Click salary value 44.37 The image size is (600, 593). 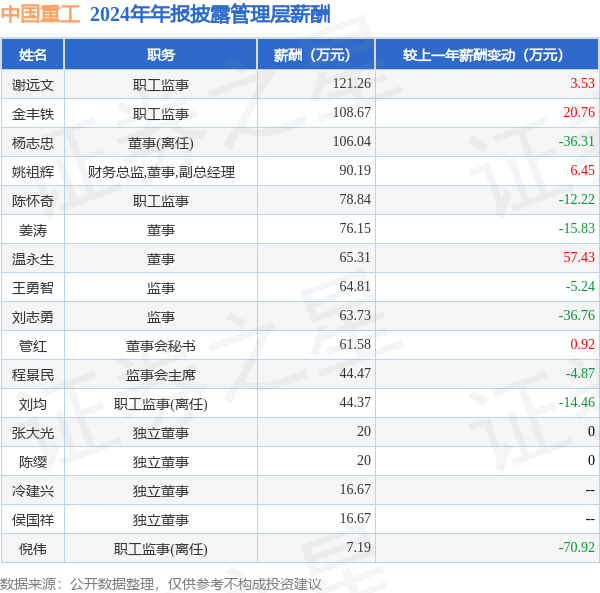[355, 402]
